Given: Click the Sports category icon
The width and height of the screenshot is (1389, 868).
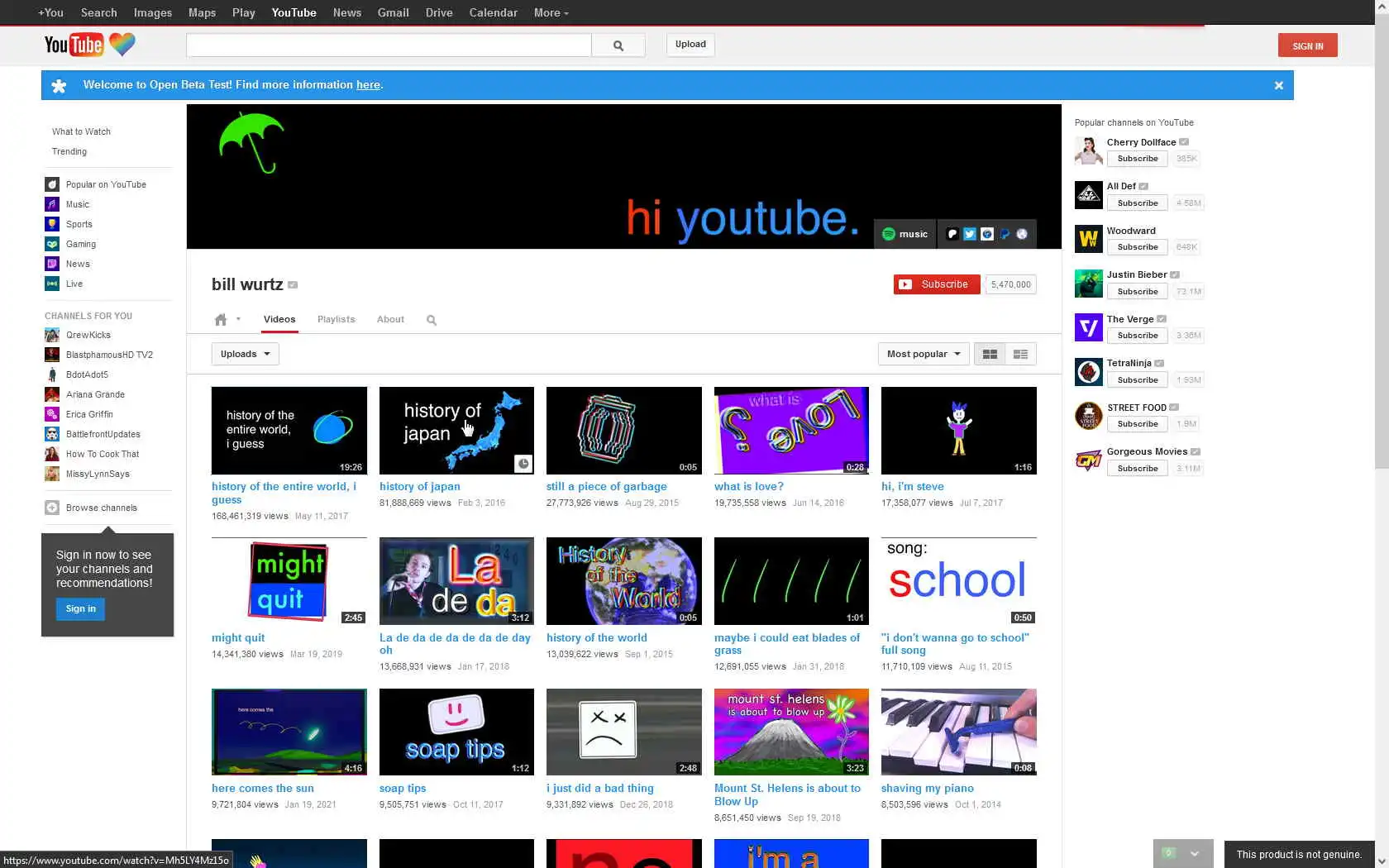Looking at the screenshot, I should 52,224.
